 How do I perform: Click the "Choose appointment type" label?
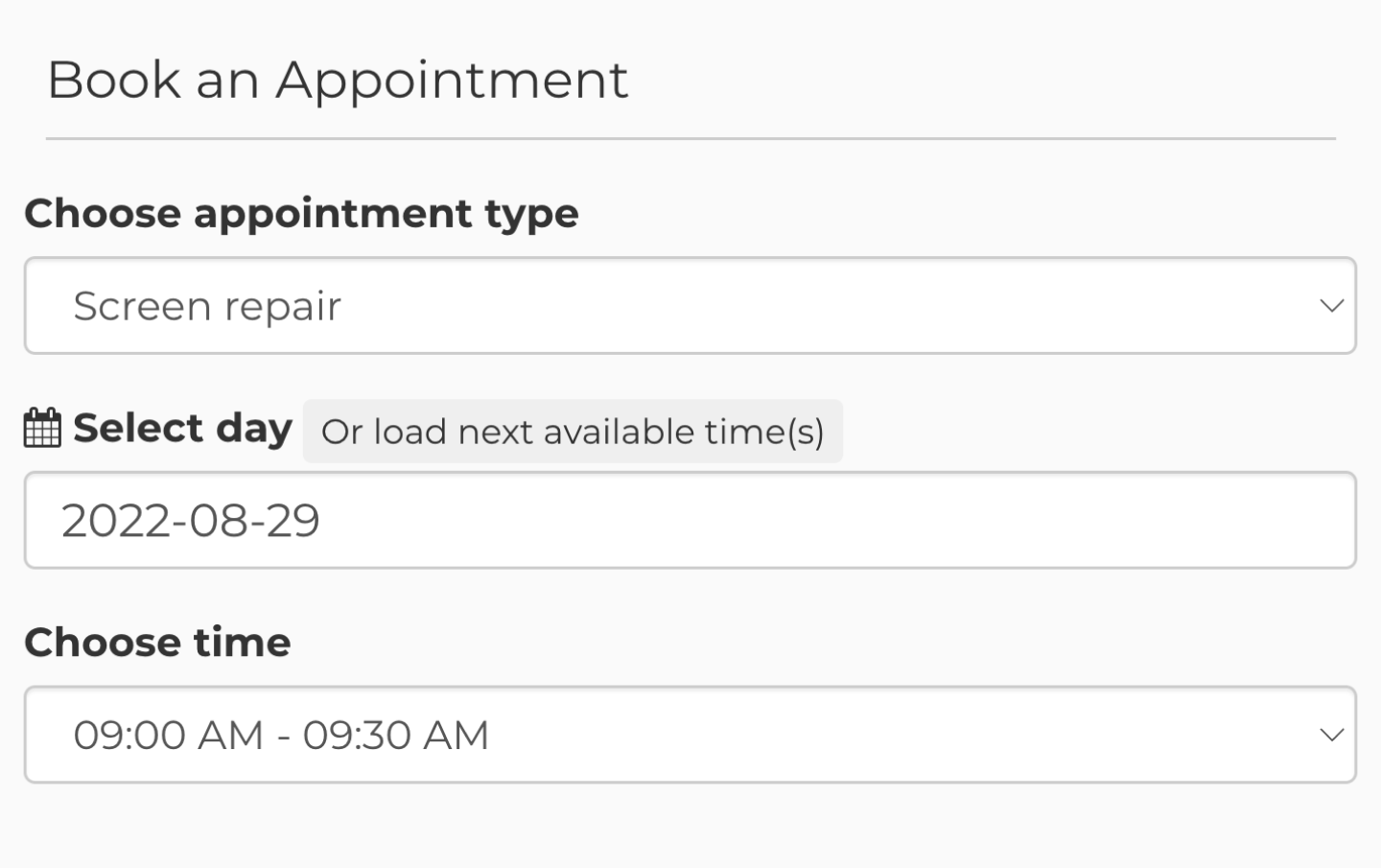301,213
